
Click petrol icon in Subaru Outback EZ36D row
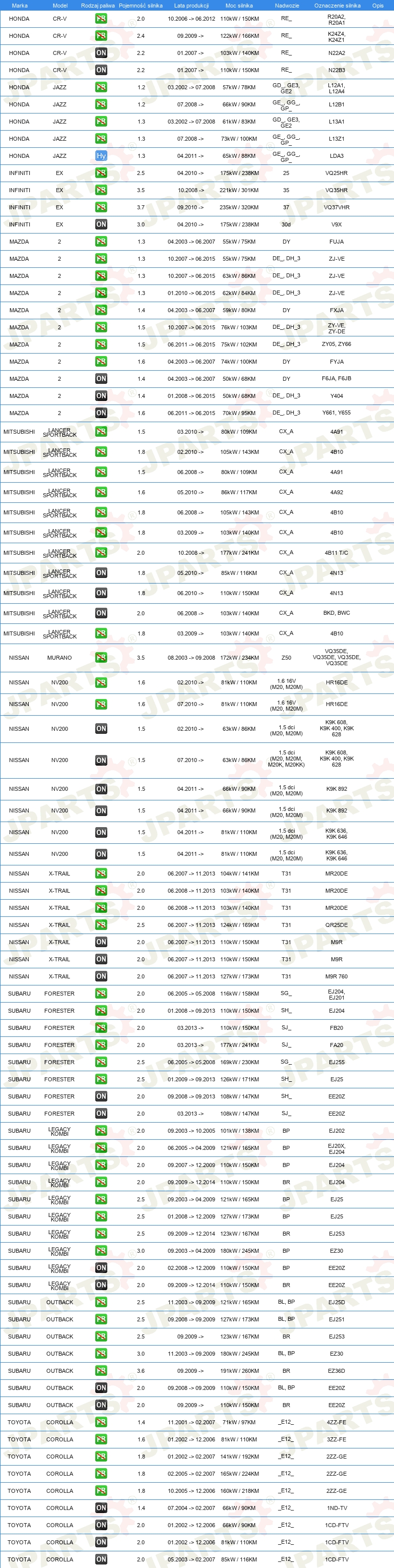coord(101,1371)
